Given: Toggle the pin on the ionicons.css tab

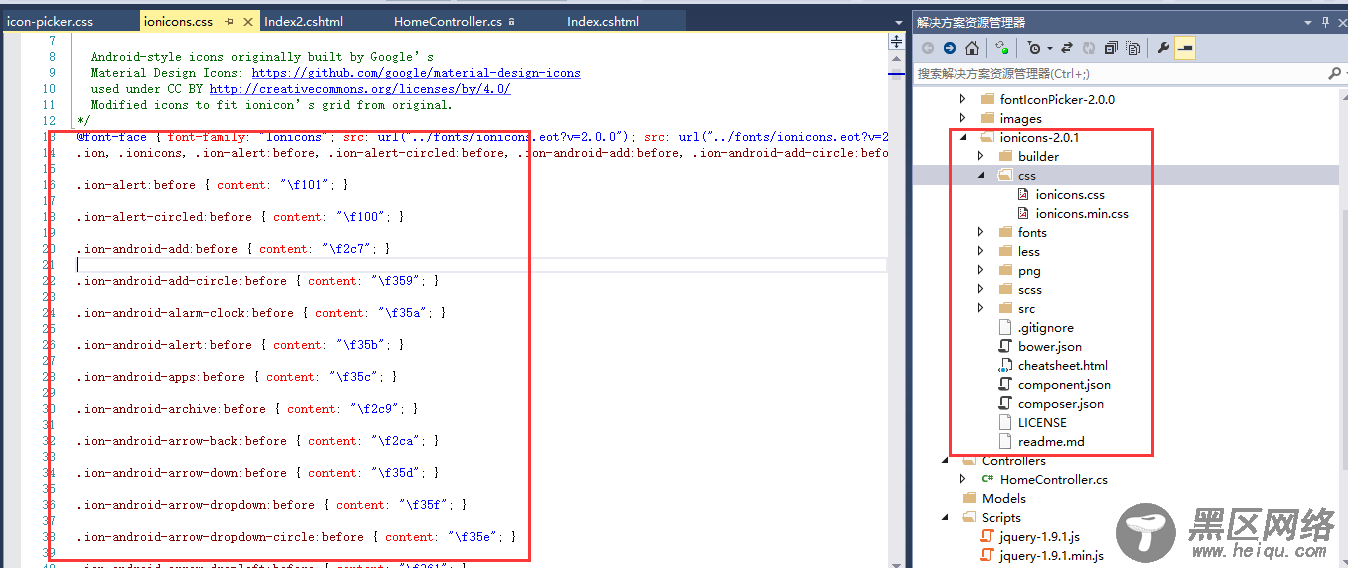Looking at the screenshot, I should tap(229, 21).
